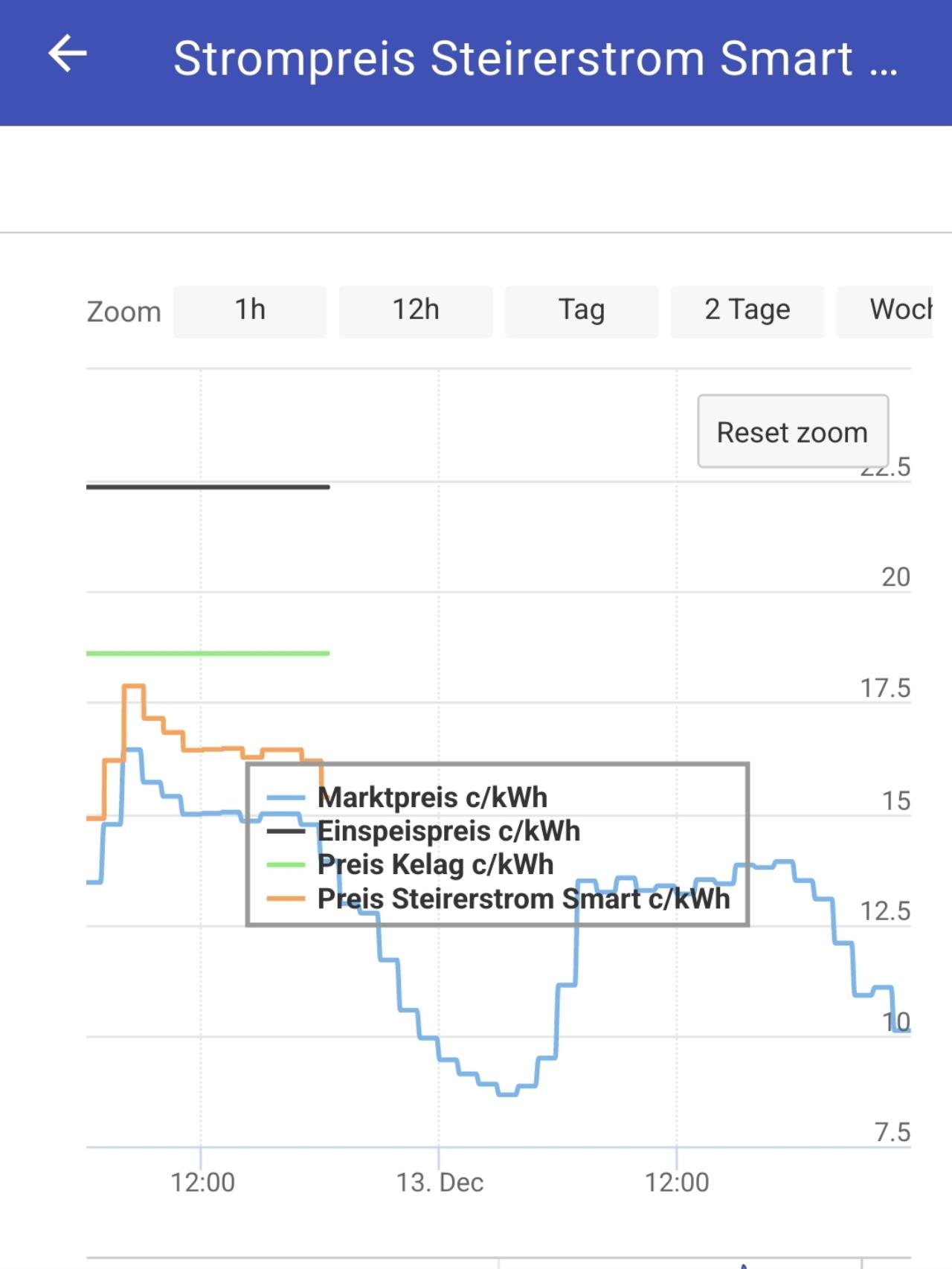Click the lowest point of blue Marktpreis curve
This screenshot has height=1269, width=952.
[507, 1094]
